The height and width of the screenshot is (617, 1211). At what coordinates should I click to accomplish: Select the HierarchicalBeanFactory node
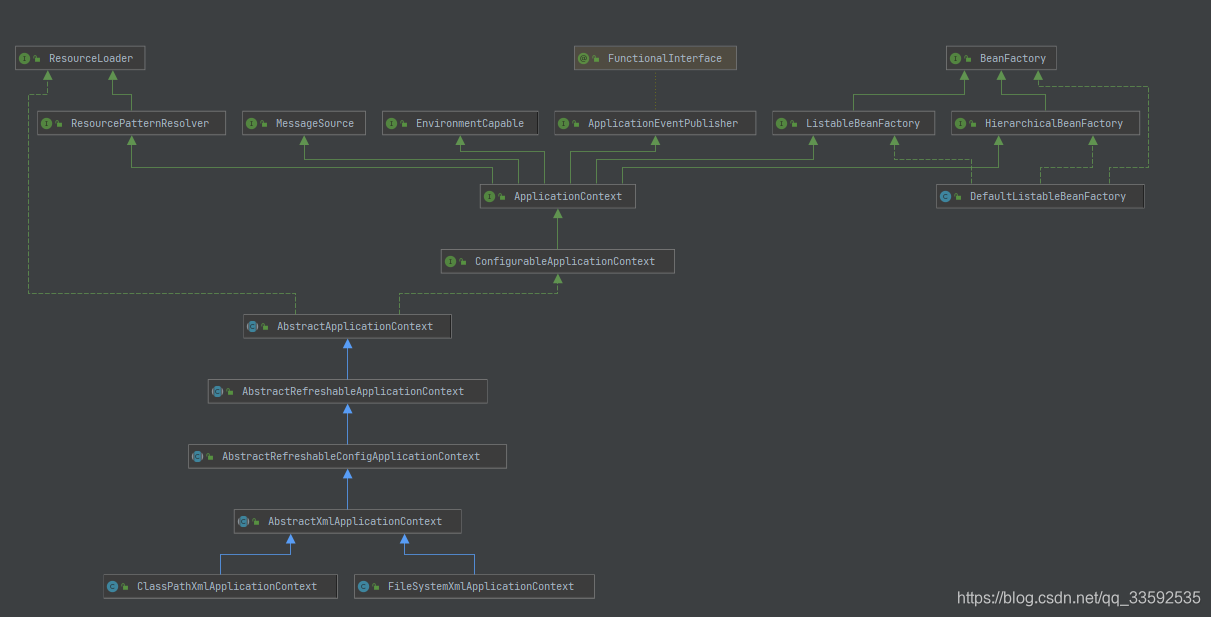point(1045,123)
